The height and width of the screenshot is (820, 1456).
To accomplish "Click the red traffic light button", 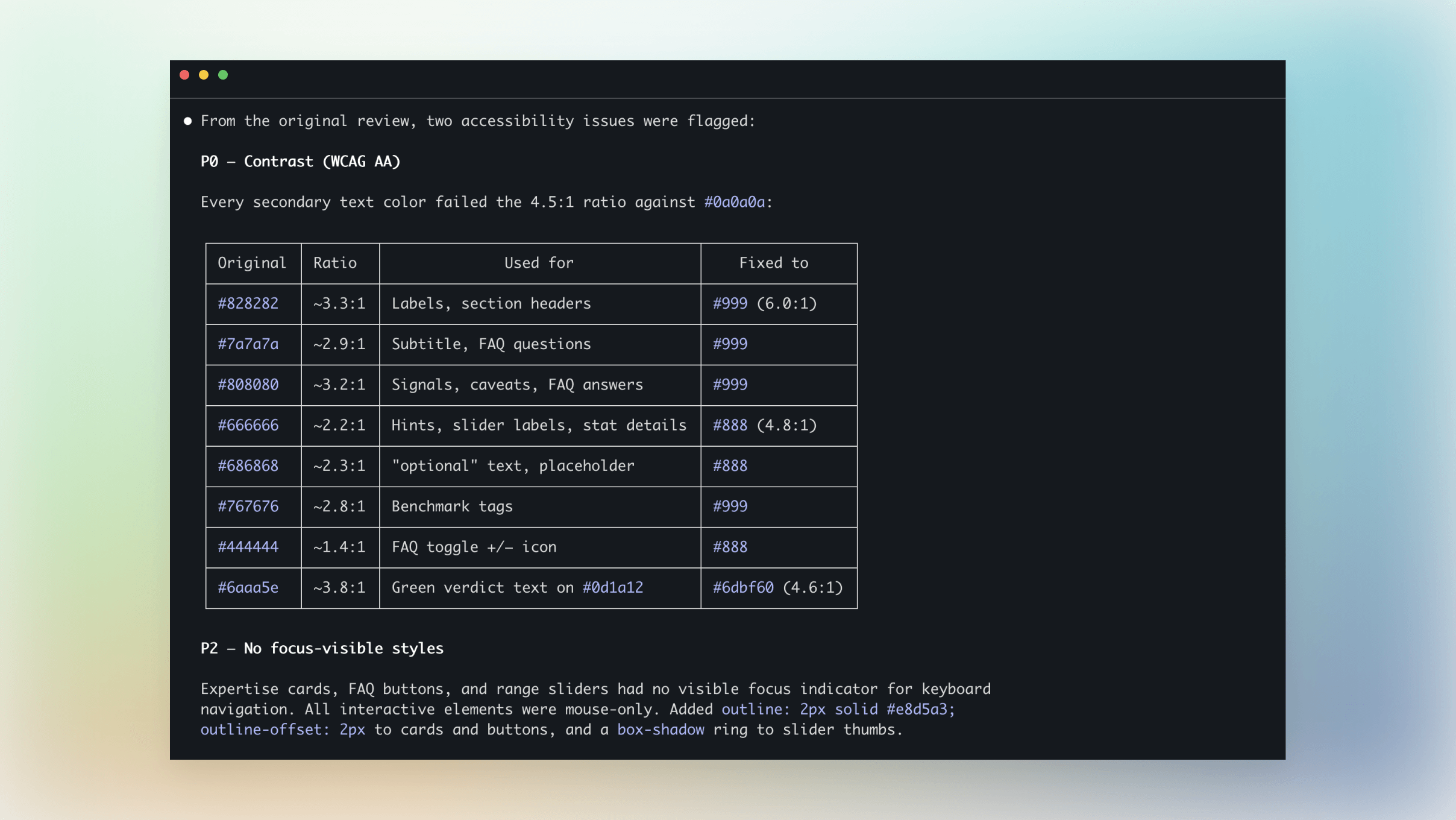I will coord(185,75).
